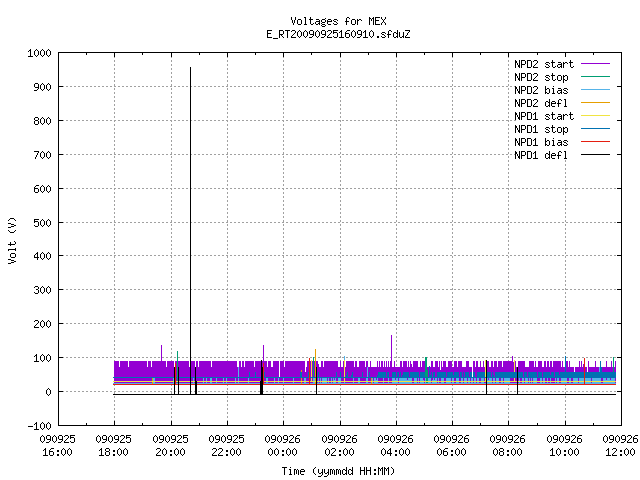640x480 pixels.
Task: Click the 'NPD1 stop' legend label
Action: [541, 129]
